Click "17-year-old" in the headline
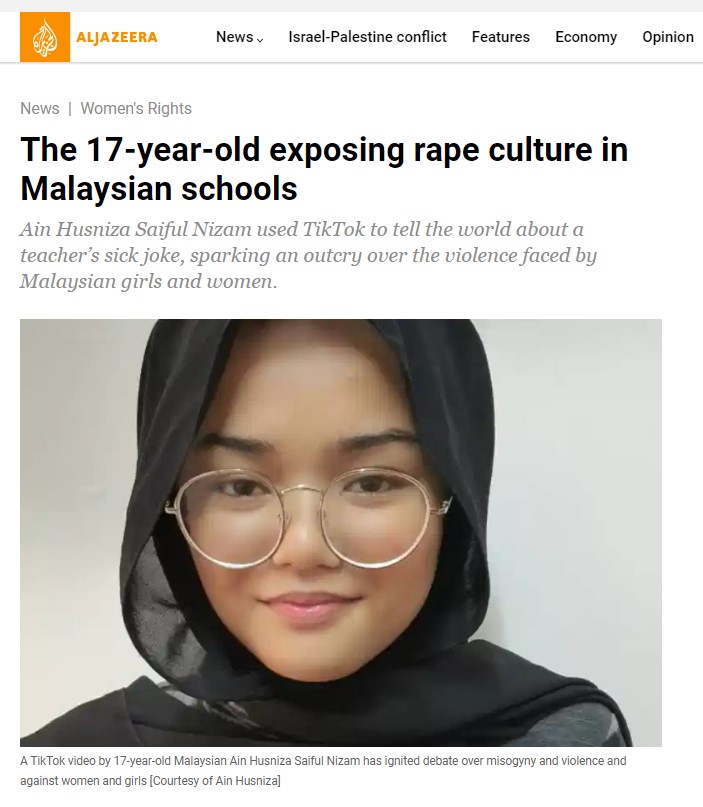Viewport: 703px width, 807px height. tap(173, 150)
